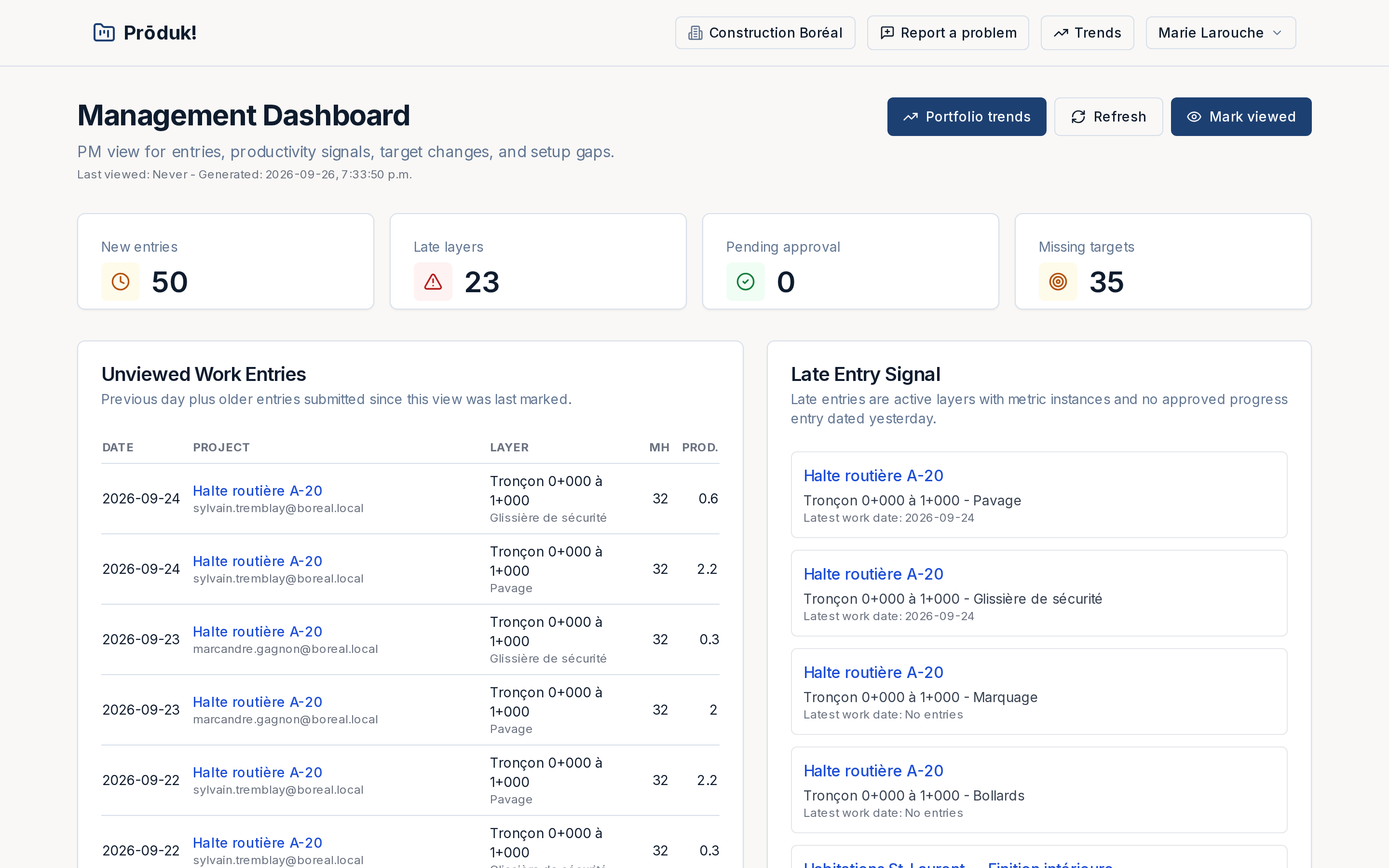The image size is (1389, 868).
Task: Click the PROD. column header
Action: (x=700, y=448)
